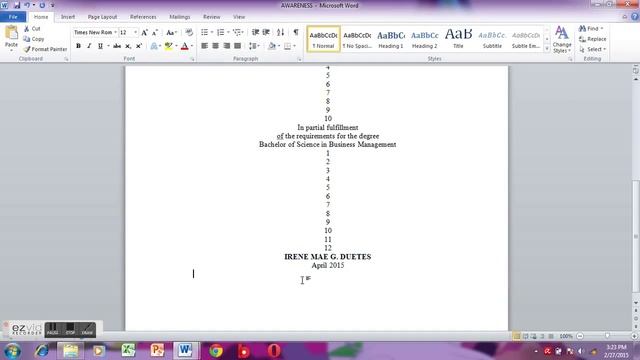This screenshot has height=360, width=640.
Task: Open the Change Case dropdown
Action: click(171, 32)
